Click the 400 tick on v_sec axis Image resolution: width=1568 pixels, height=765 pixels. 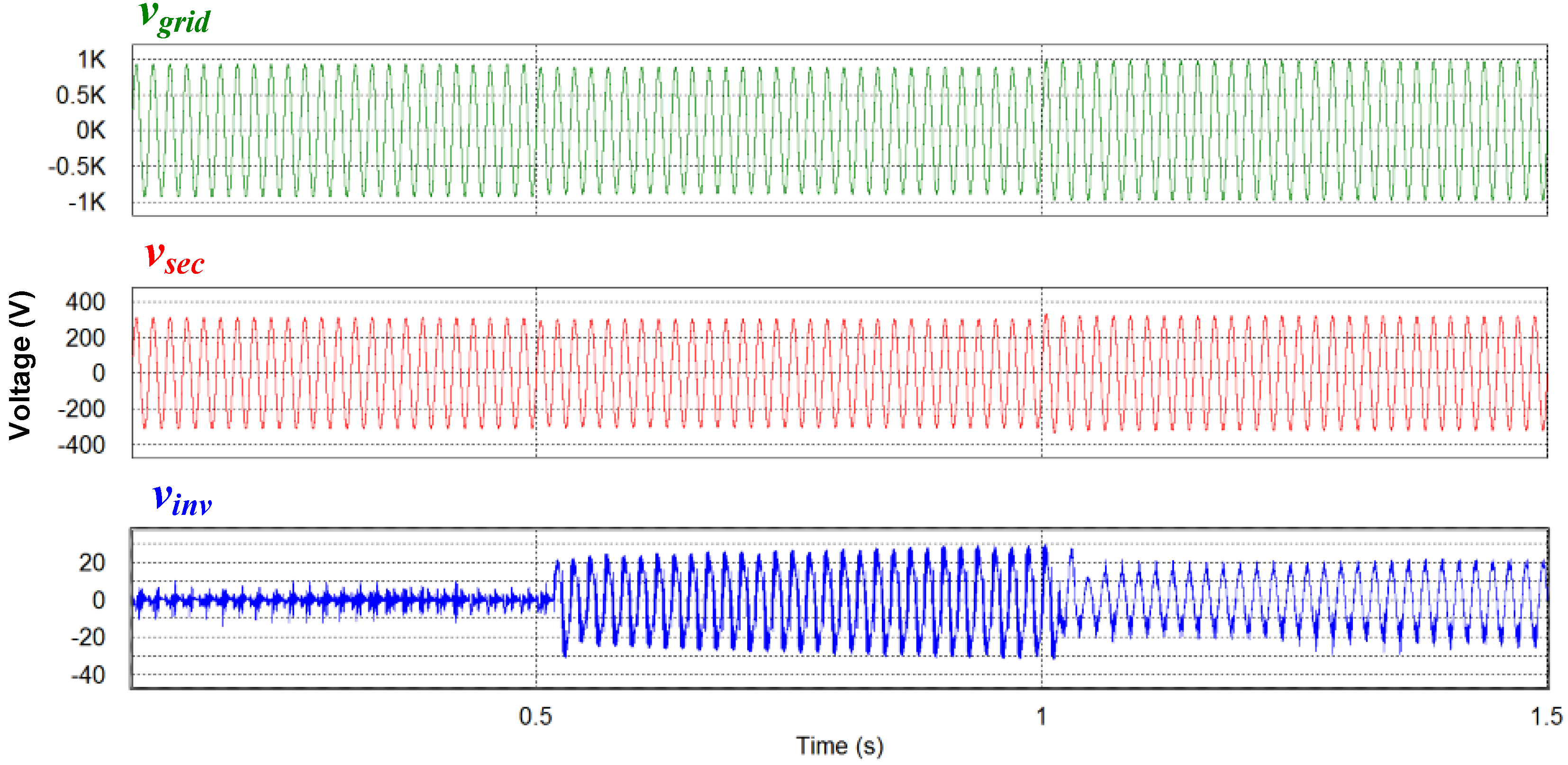(x=85, y=302)
